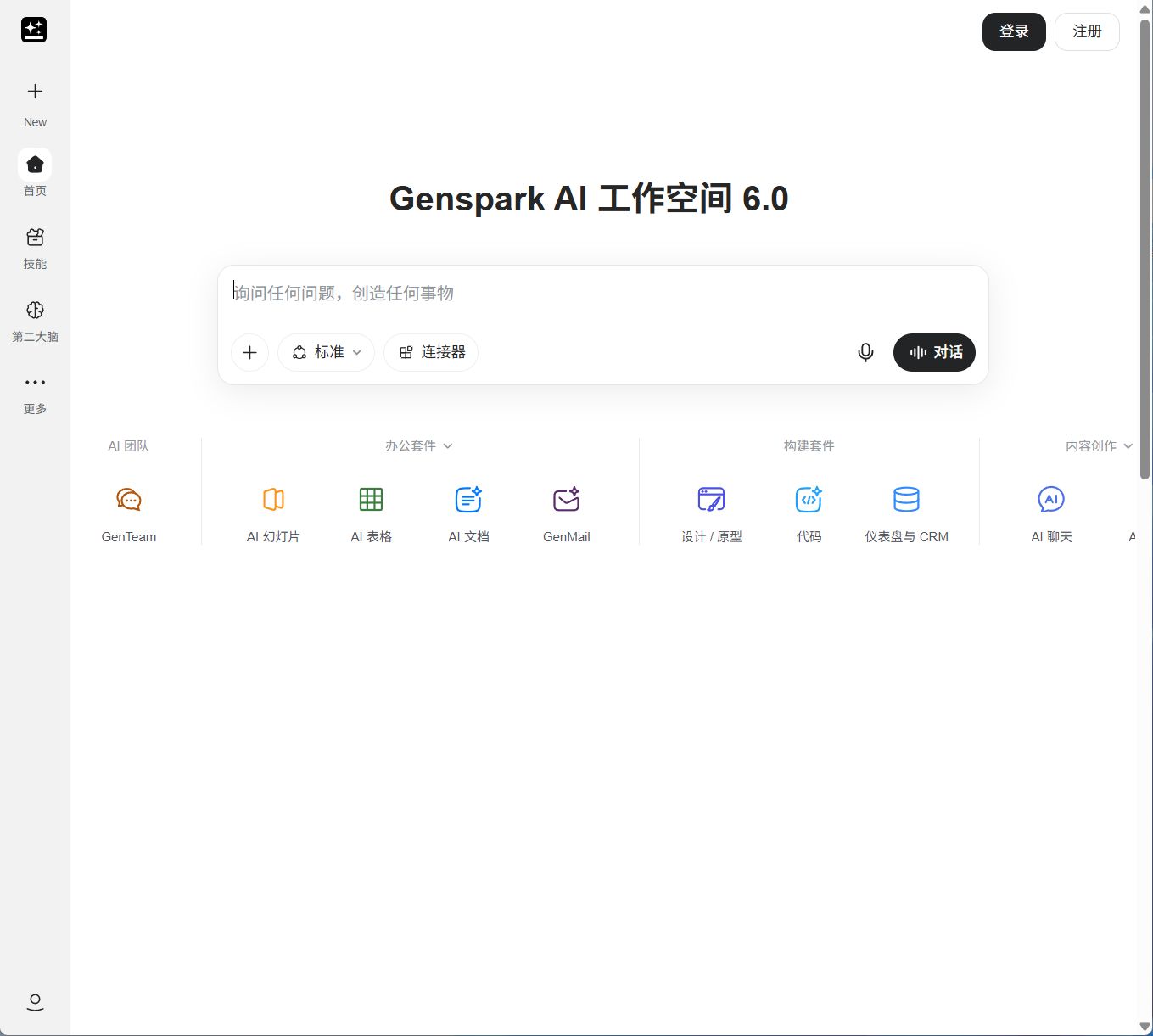
Task: Start a New chat with plus icon
Action: click(x=35, y=92)
